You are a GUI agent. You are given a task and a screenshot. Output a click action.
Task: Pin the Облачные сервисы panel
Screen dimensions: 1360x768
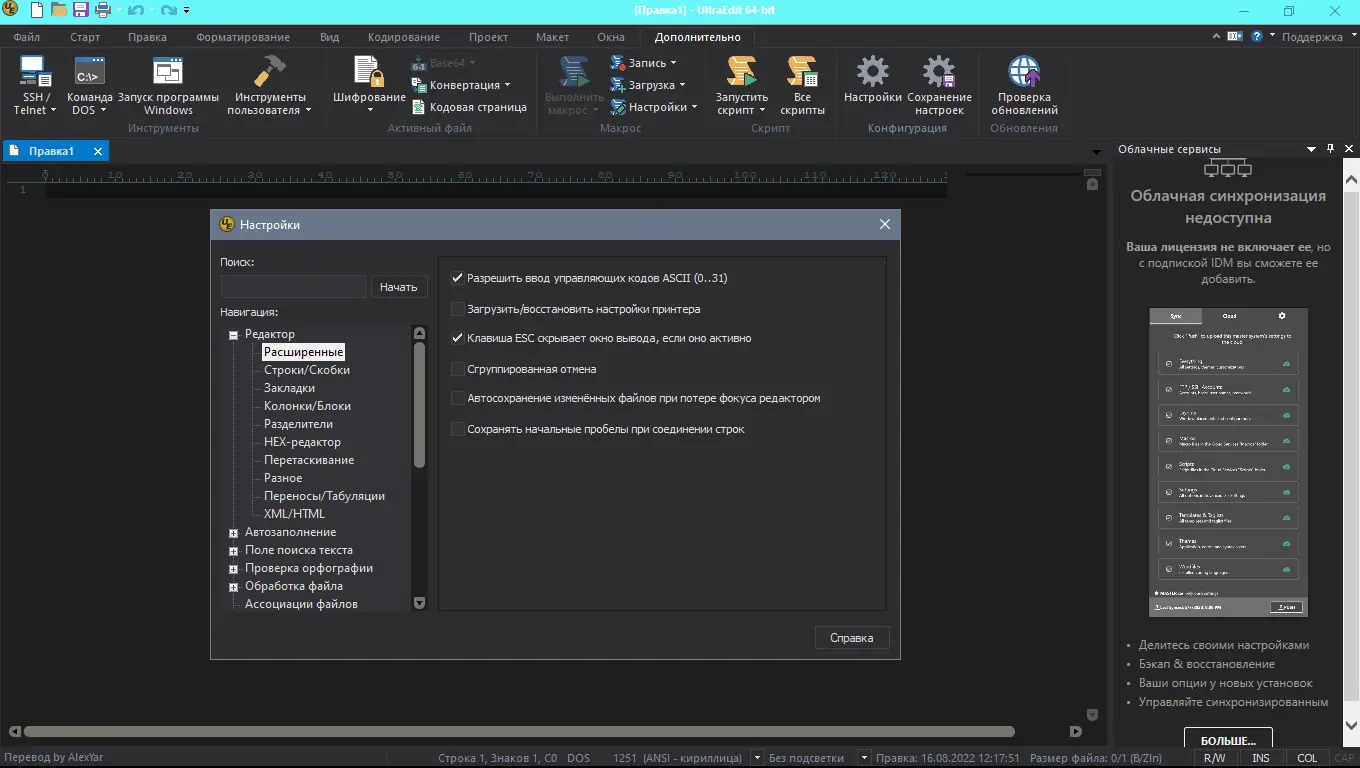(x=1331, y=149)
